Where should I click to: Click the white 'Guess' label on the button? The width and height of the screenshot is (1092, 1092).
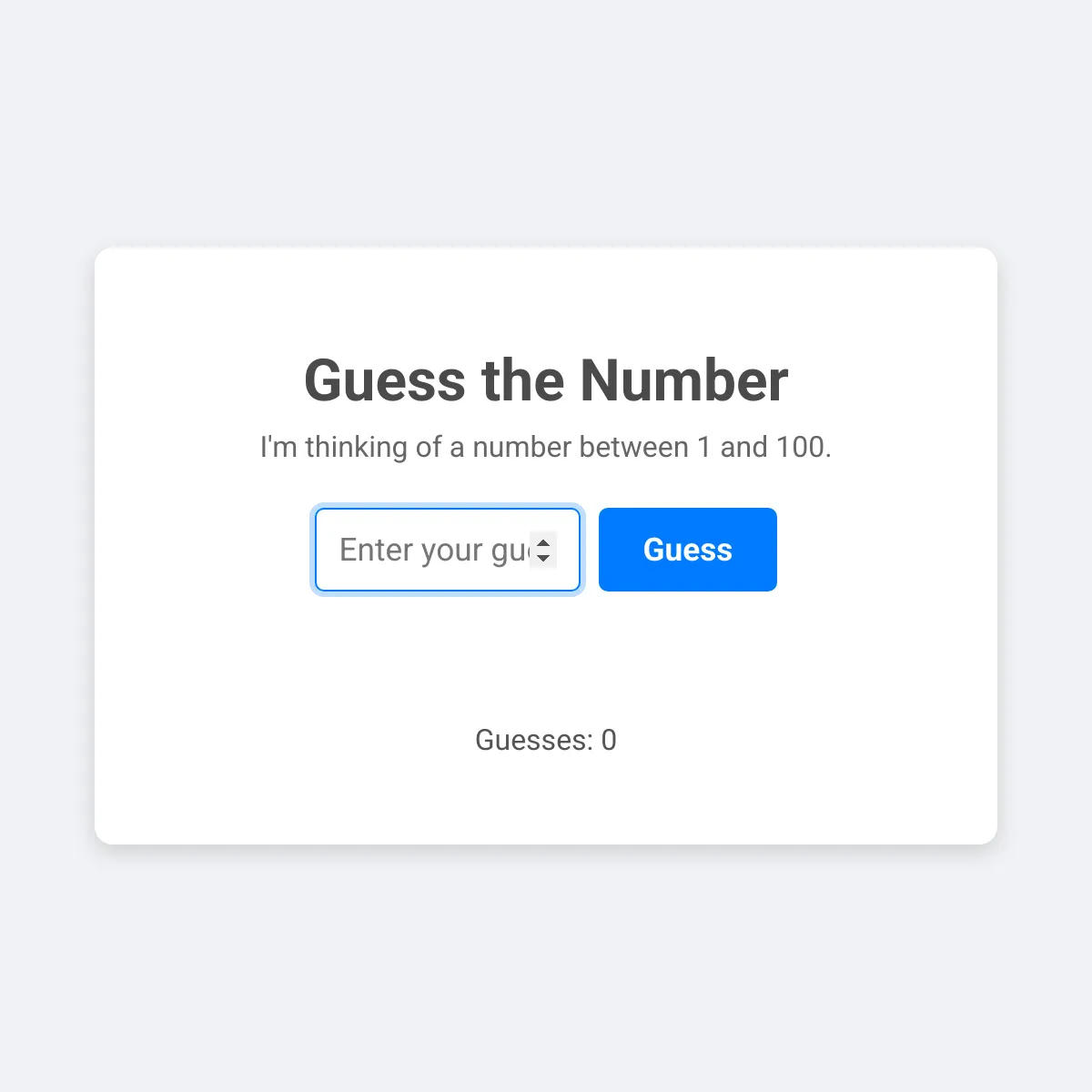(x=688, y=550)
